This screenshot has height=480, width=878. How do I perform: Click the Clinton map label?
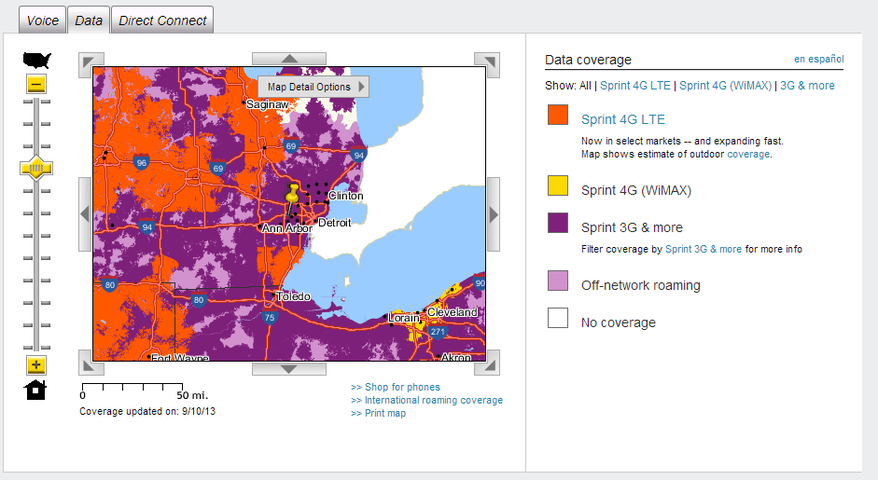click(345, 195)
